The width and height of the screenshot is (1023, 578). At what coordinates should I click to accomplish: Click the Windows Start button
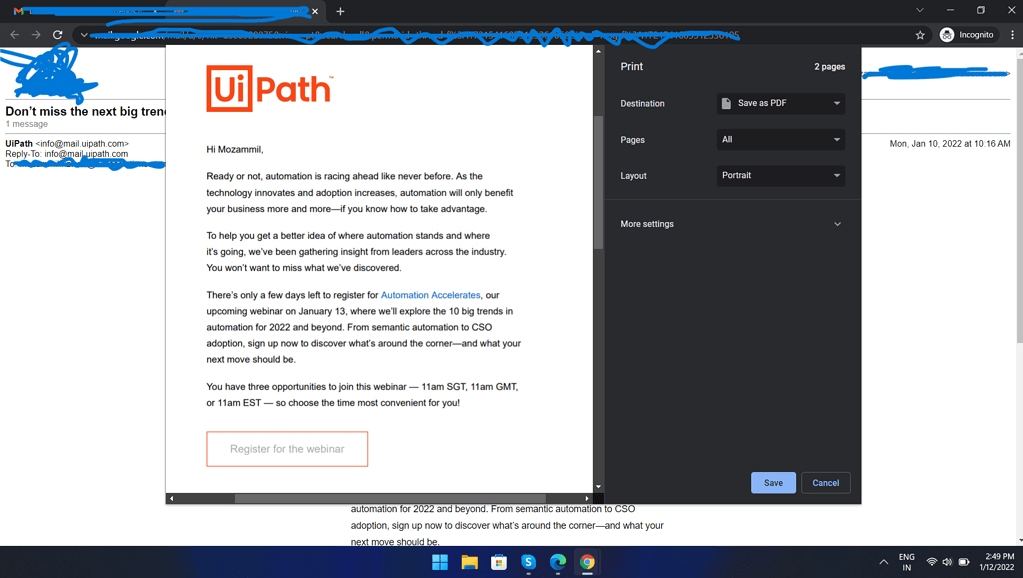pyautogui.click(x=438, y=561)
